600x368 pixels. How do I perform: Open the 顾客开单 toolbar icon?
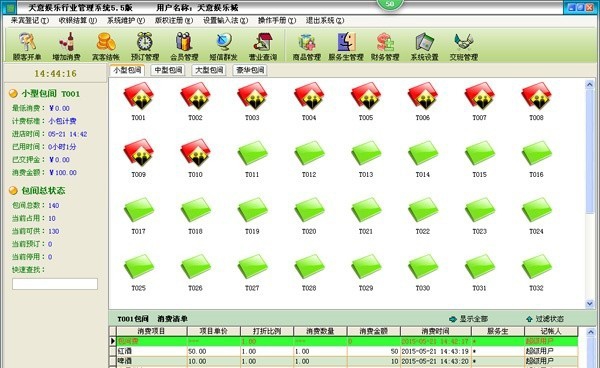(27, 47)
